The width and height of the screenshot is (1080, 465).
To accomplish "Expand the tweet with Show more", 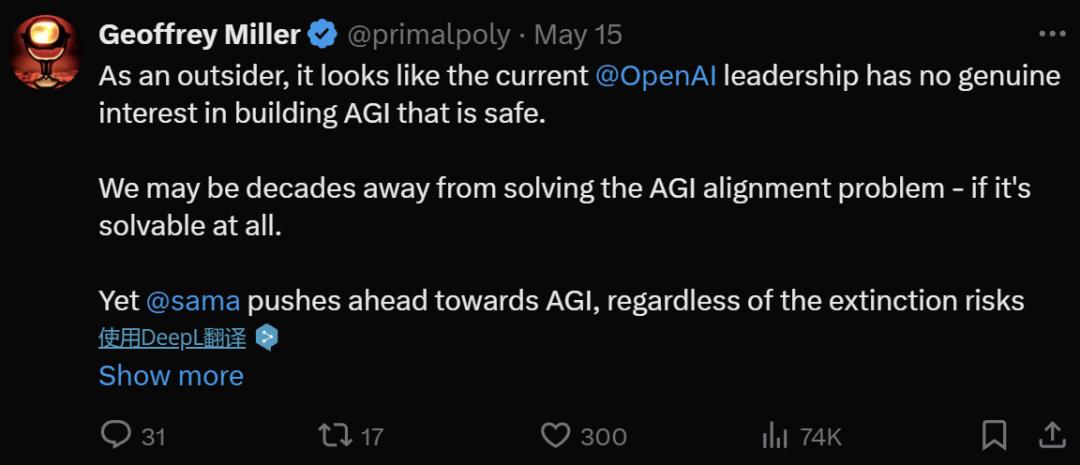I will click(171, 376).
